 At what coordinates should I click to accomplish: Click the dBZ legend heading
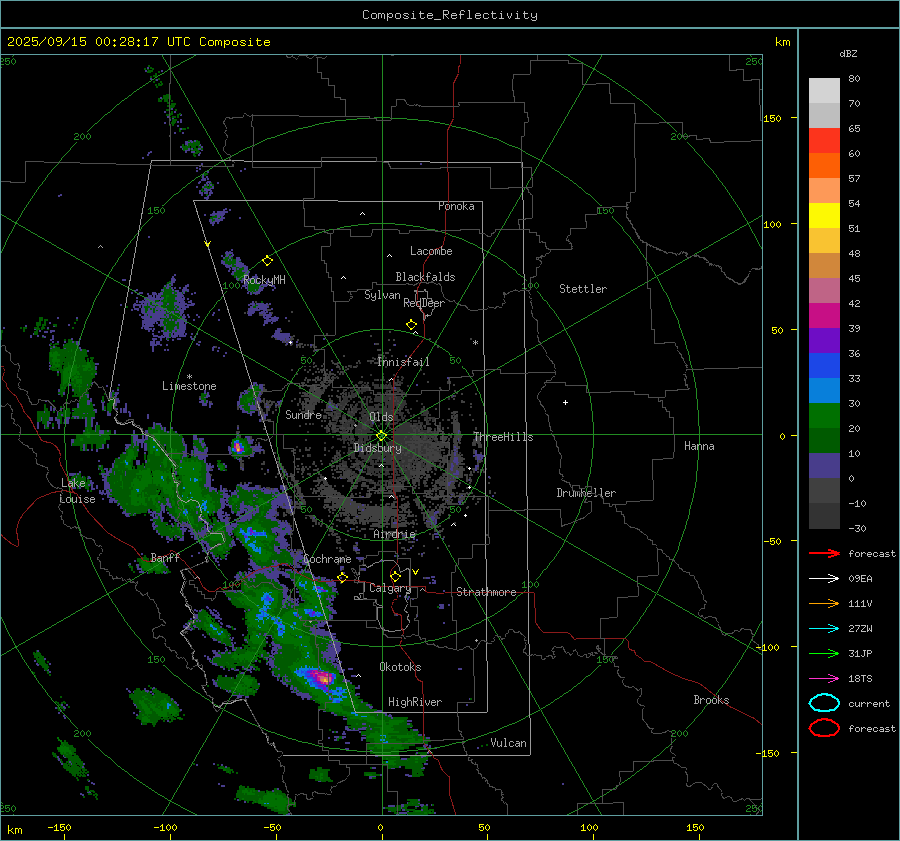(x=848, y=53)
